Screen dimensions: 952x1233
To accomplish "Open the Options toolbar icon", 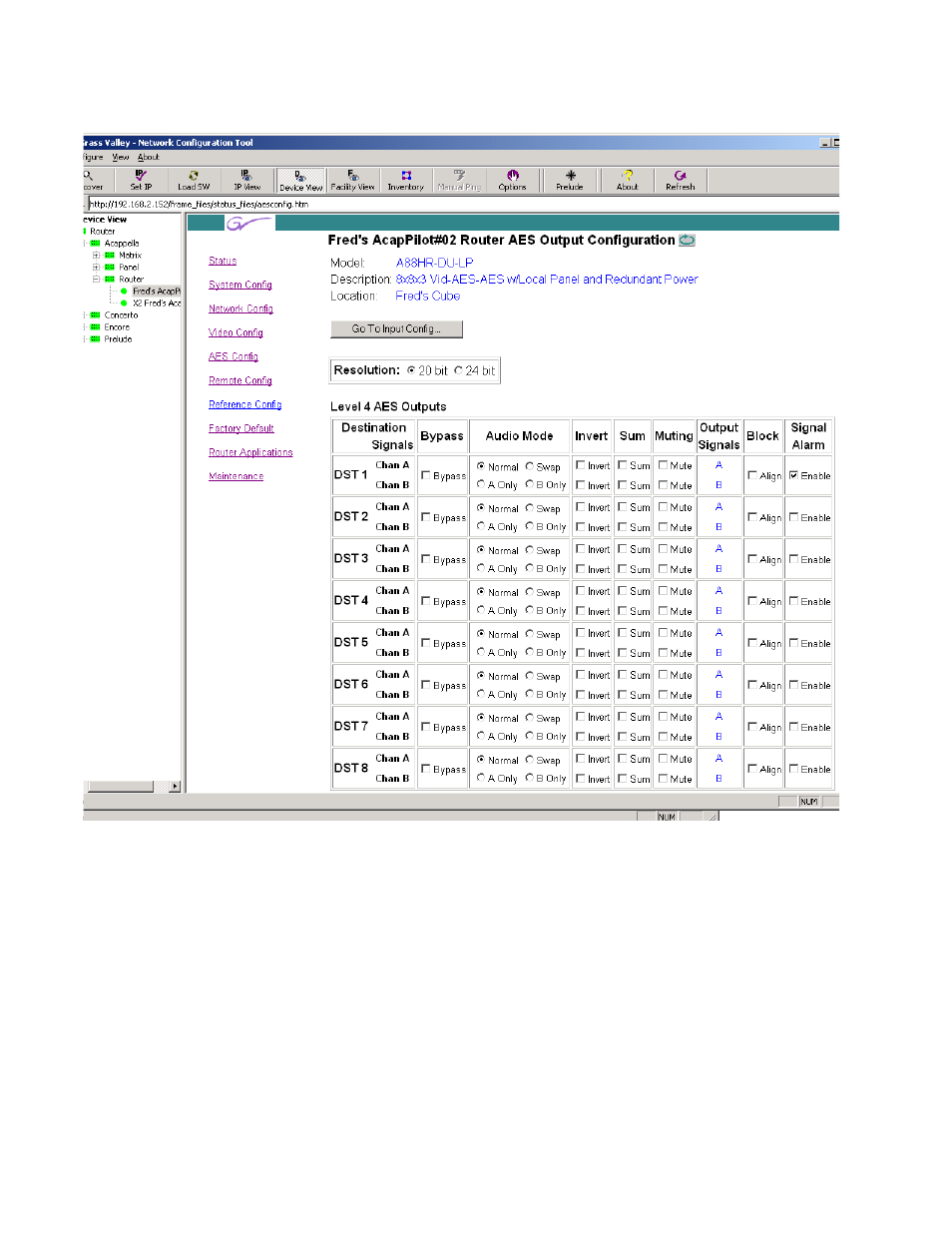I will (x=512, y=180).
